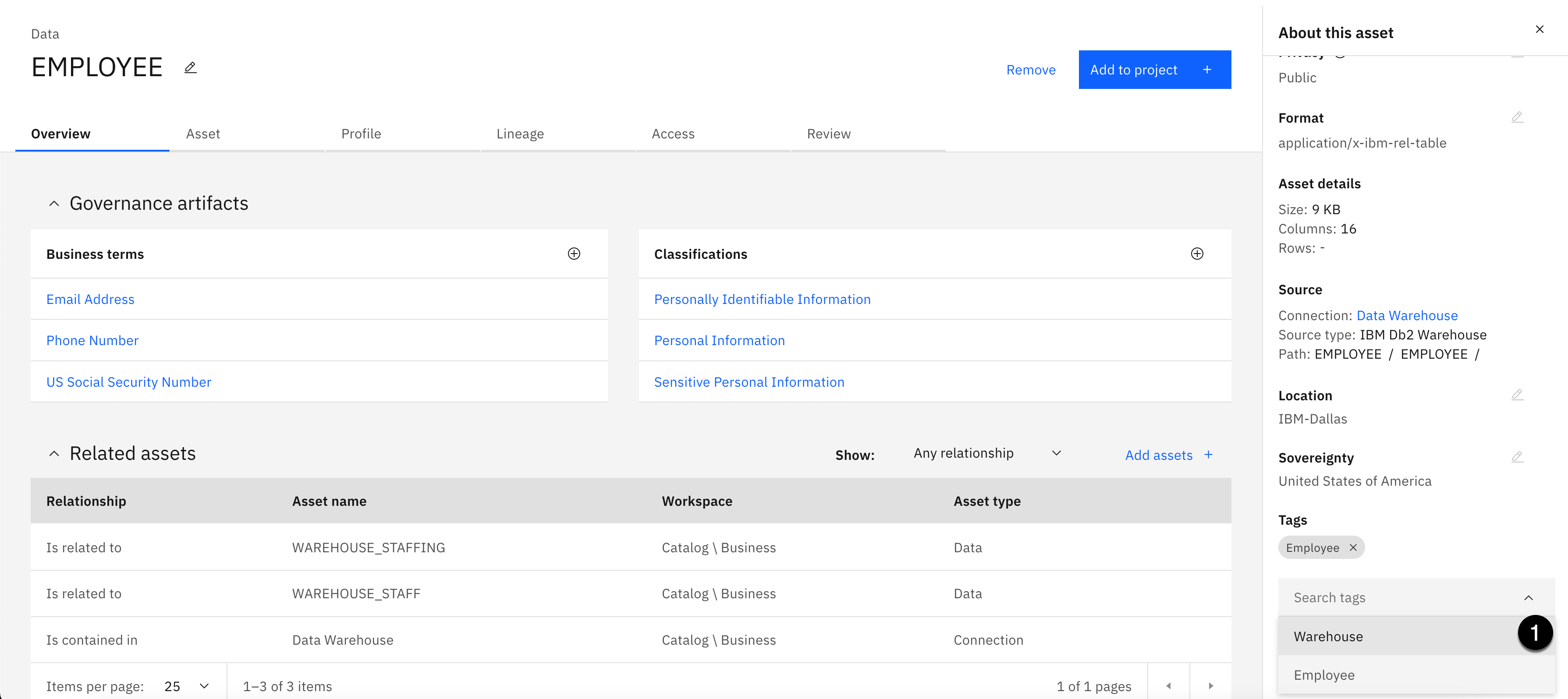The width and height of the screenshot is (1568, 699).
Task: Switch to the Profile tab
Action: click(361, 134)
